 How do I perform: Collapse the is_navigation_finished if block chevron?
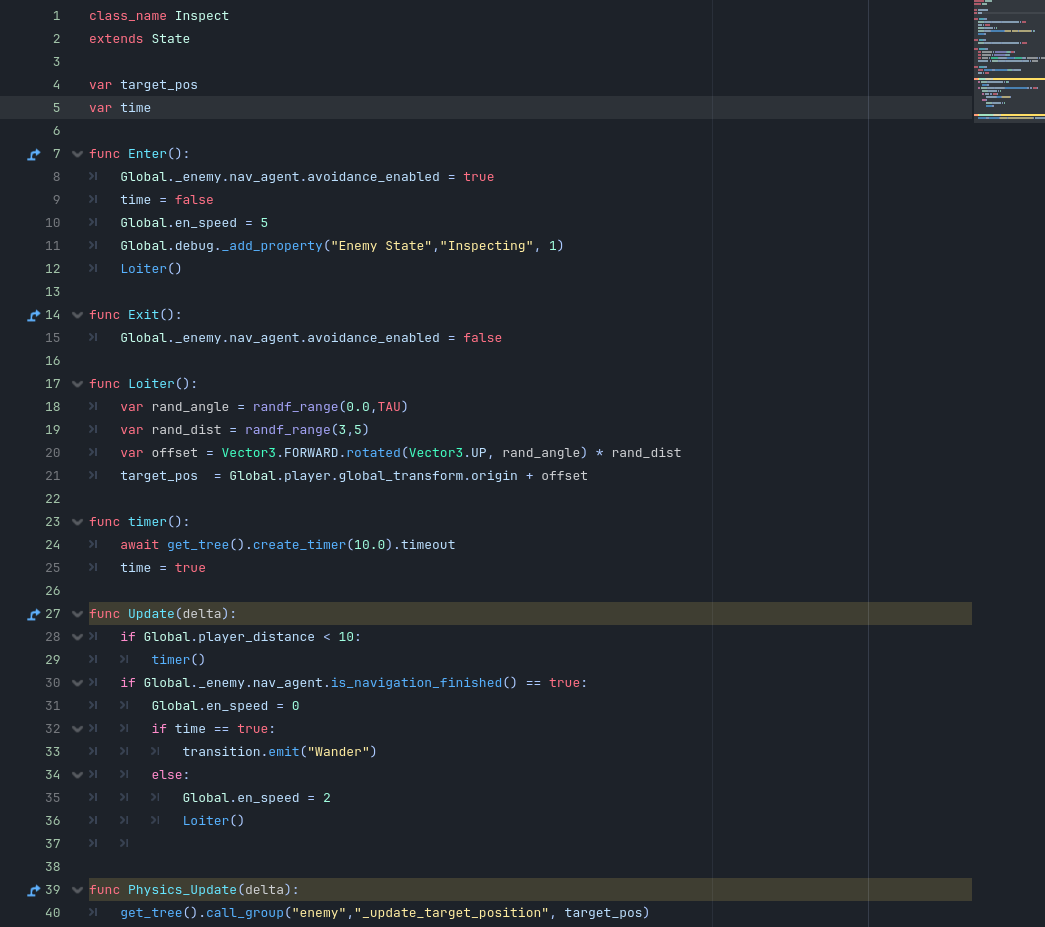[x=77, y=683]
